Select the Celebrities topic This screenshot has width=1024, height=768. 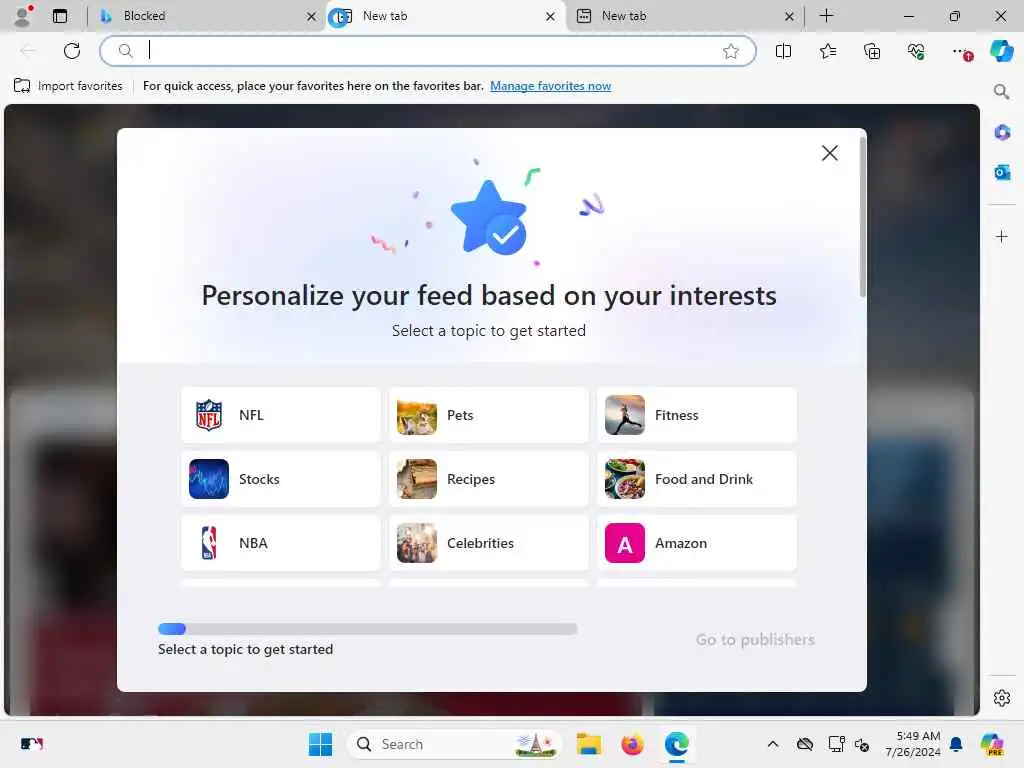[x=488, y=543]
